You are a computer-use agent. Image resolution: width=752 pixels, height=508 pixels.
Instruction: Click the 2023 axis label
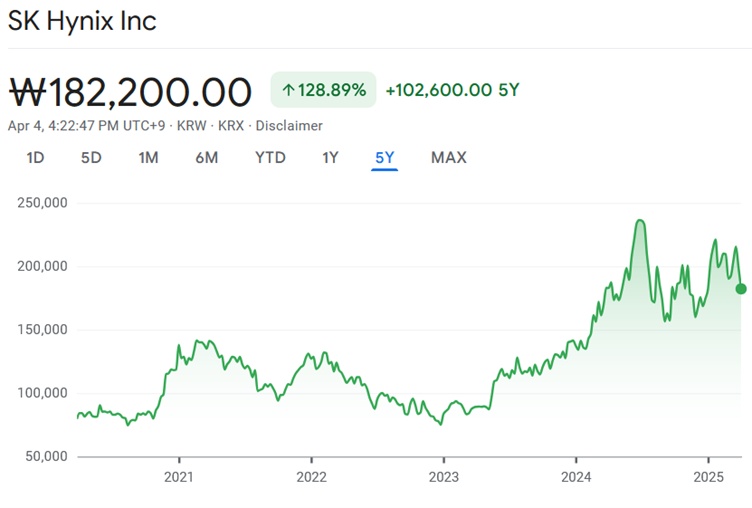coord(444,477)
